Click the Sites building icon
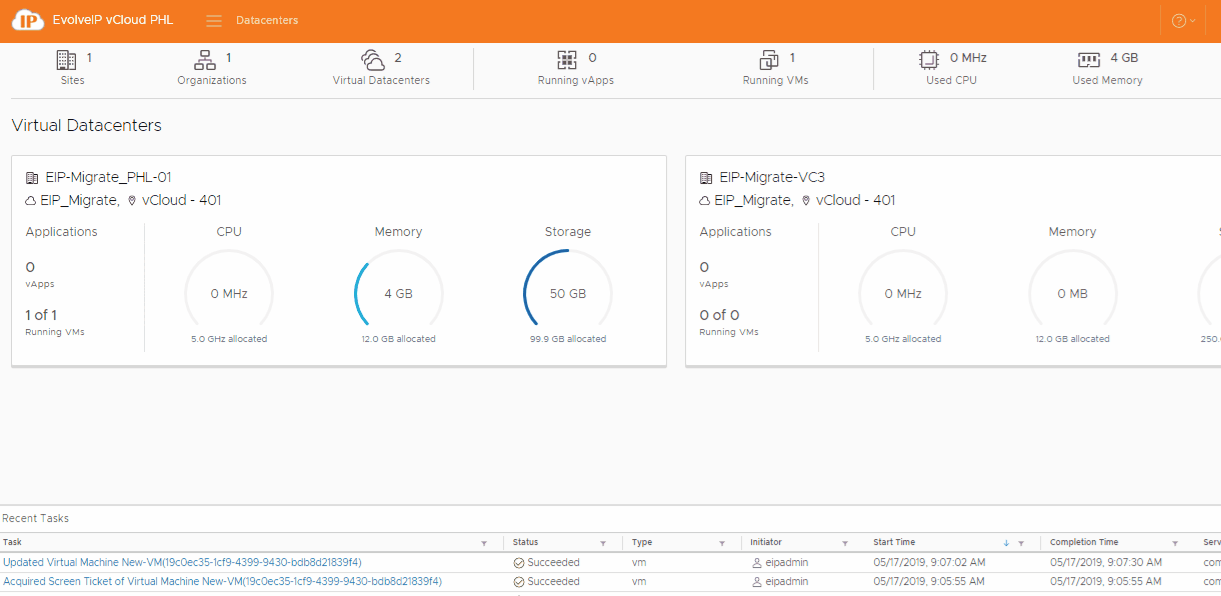This screenshot has width=1221, height=596. coord(66,60)
